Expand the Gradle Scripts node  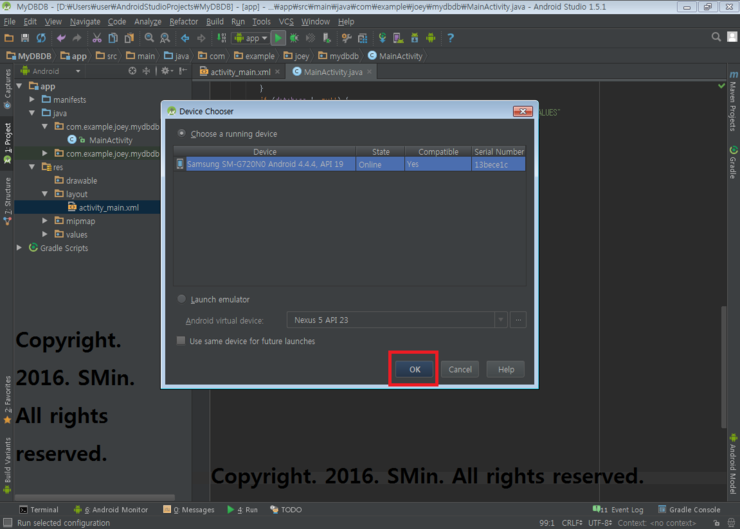[19, 248]
